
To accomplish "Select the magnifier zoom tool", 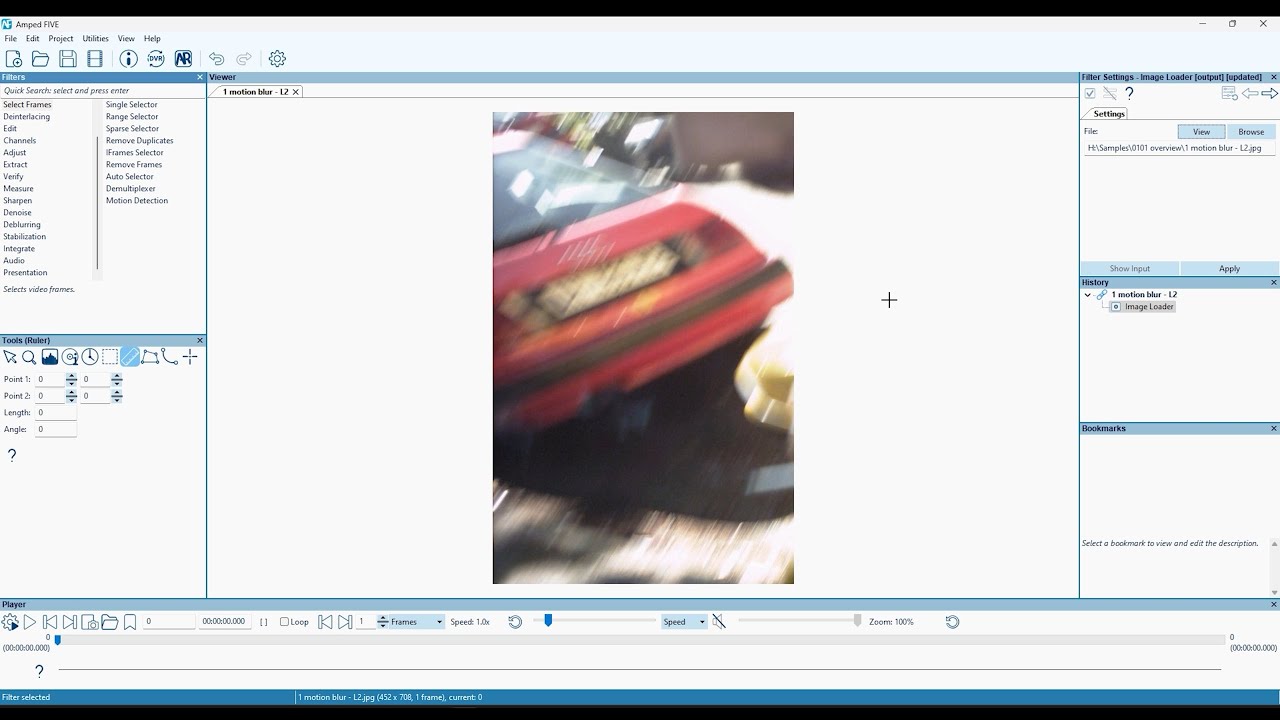I will (29, 357).
